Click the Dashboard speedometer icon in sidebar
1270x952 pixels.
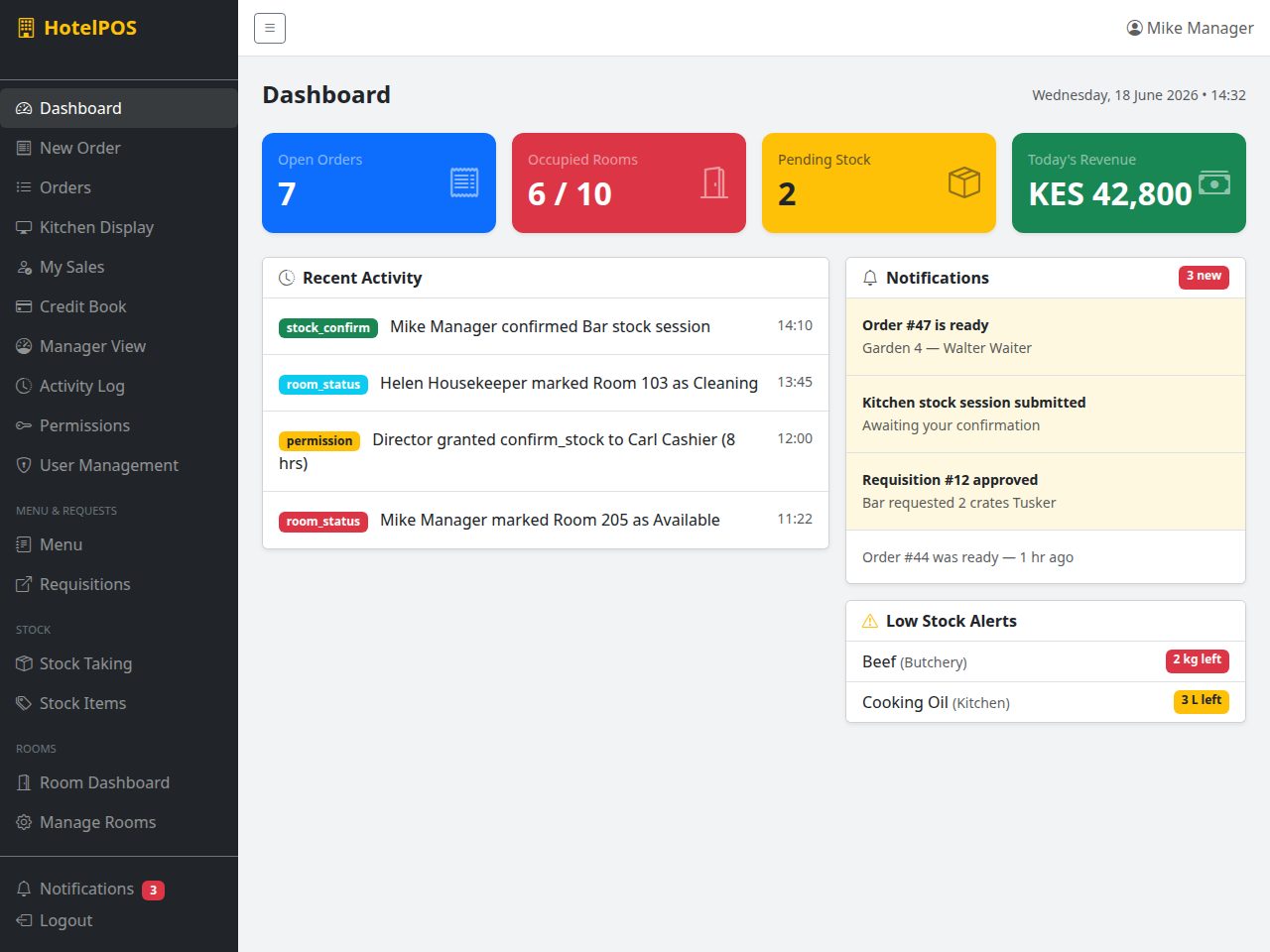tap(24, 108)
